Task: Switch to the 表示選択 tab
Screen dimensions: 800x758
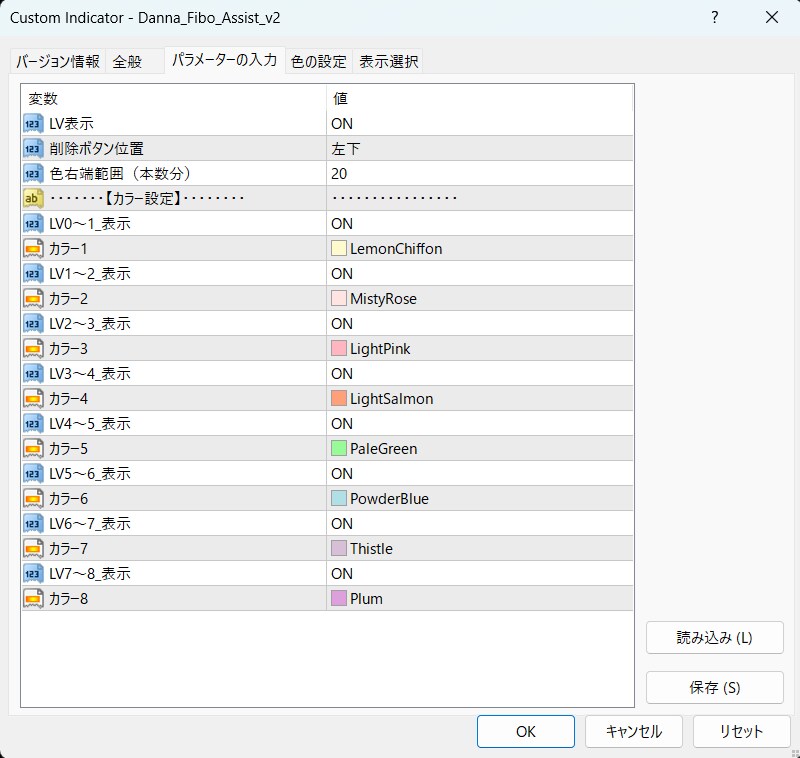Action: tap(388, 62)
